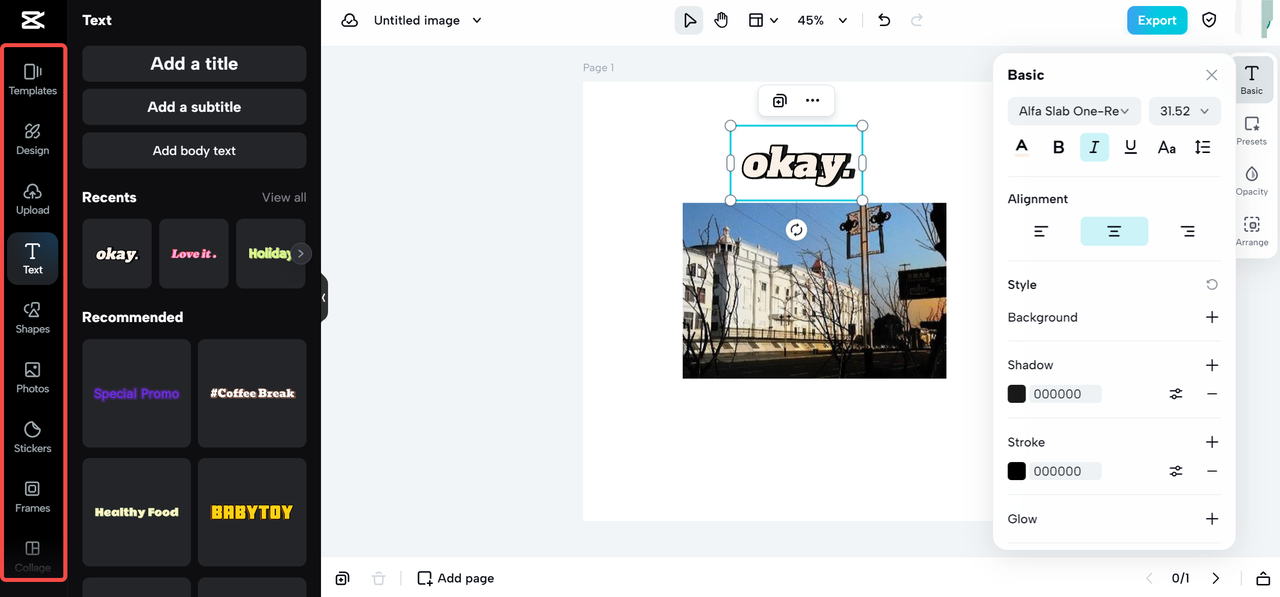Click Add a title button
Viewport: 1280px width, 597px height.
coord(194,64)
